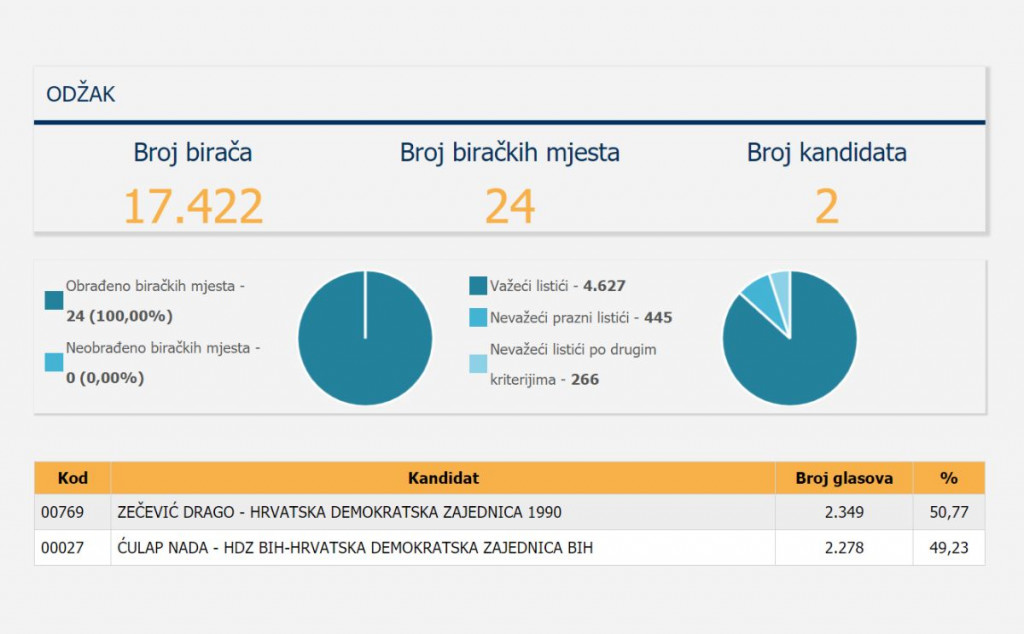Click the ODŽAK municipality title
Image resolution: width=1024 pixels, height=634 pixels.
[81, 95]
